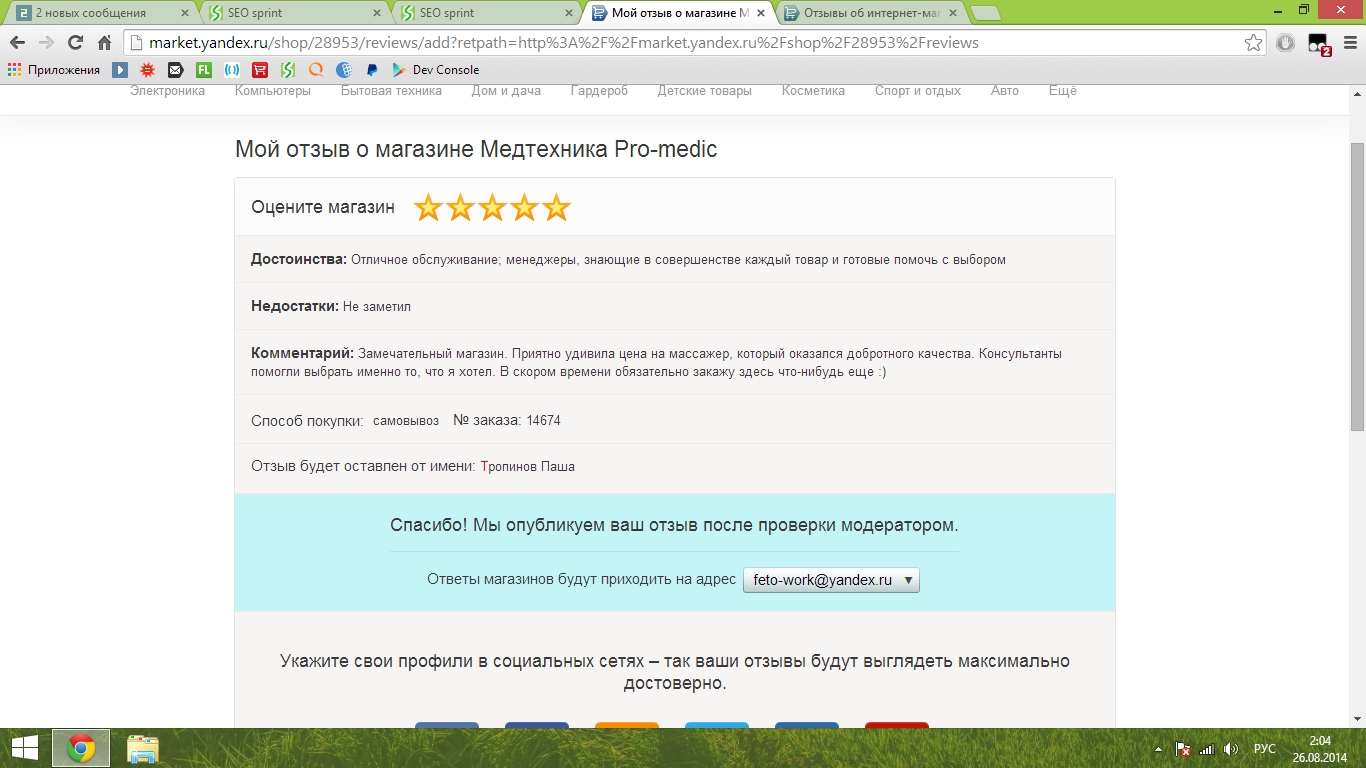1366x768 pixels.
Task: Go to the Спорт и отдых category
Action: click(x=918, y=91)
